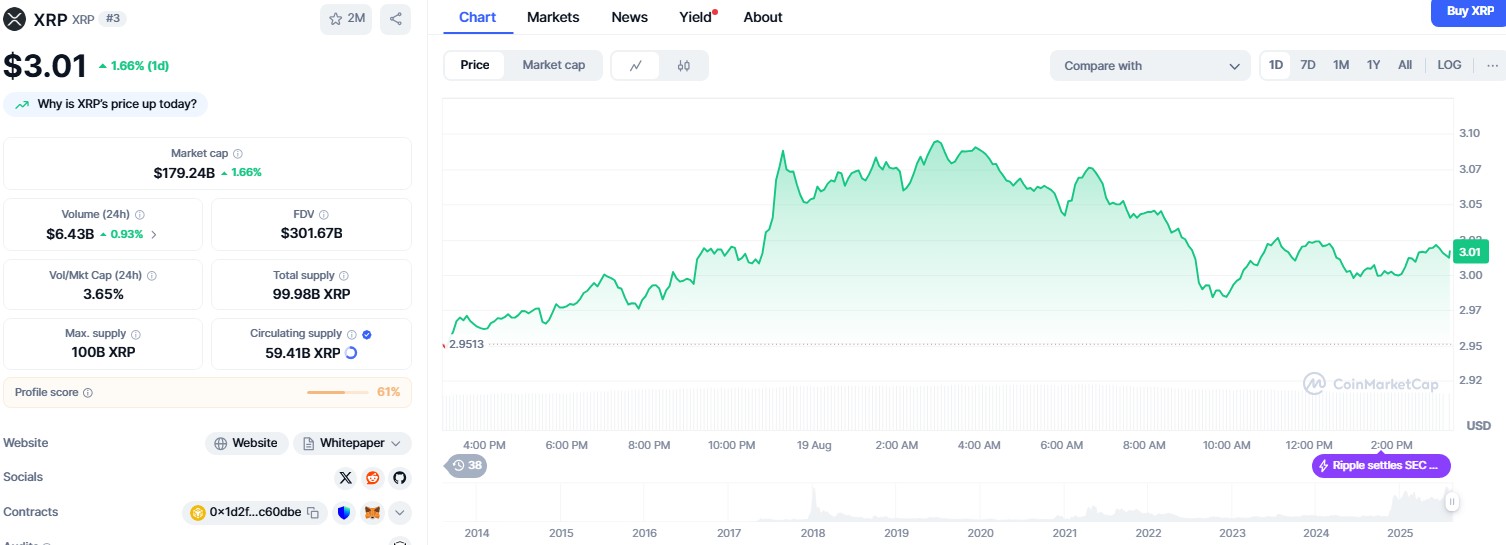1506x545 pixels.
Task: Toggle LOG scale on the chart
Action: 1449,65
